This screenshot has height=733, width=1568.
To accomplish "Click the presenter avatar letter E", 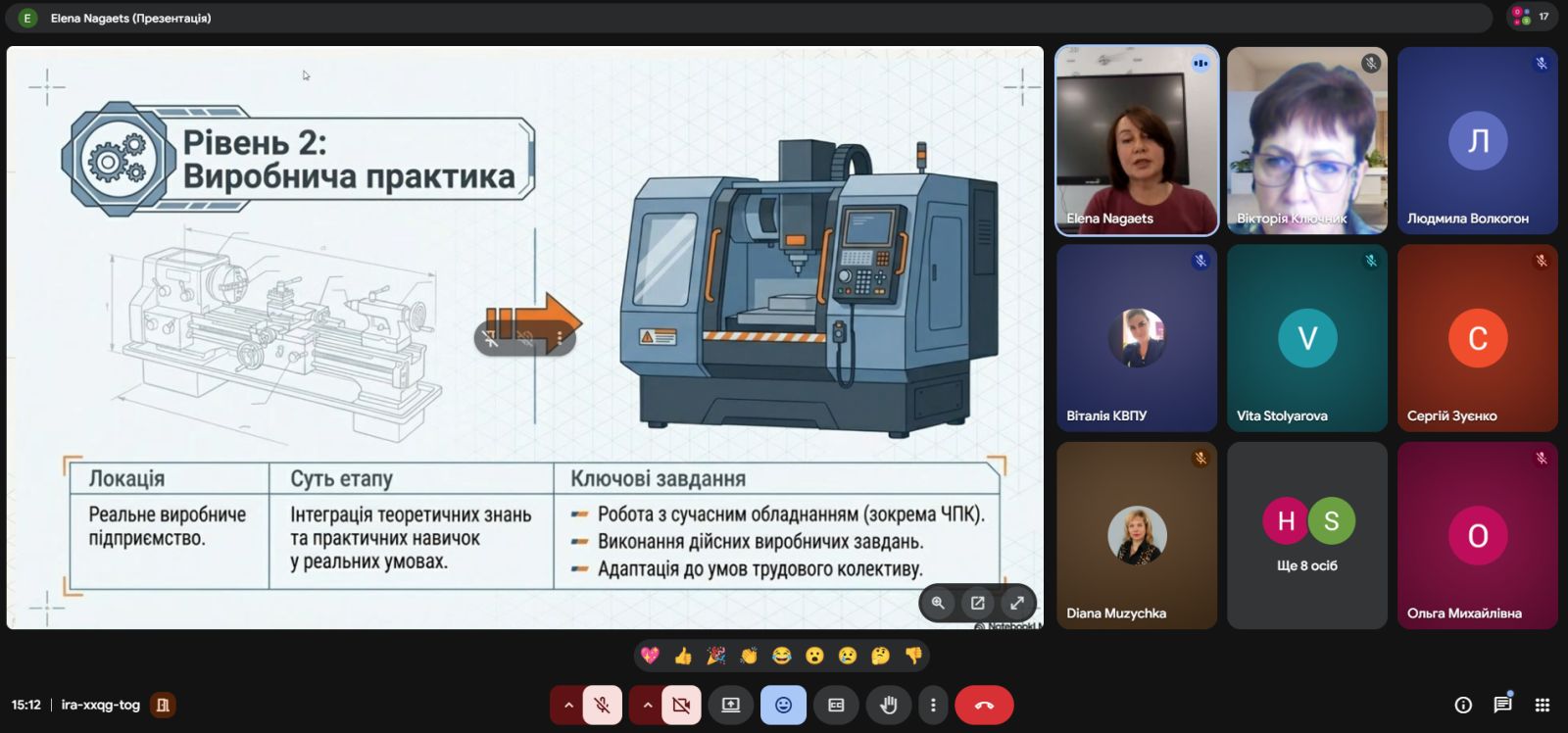I will 27,18.
